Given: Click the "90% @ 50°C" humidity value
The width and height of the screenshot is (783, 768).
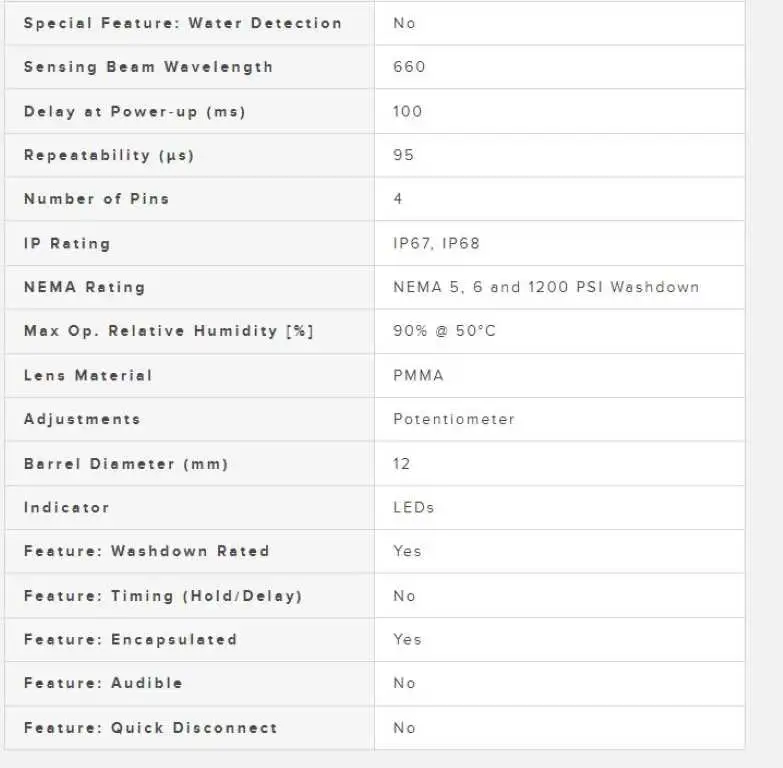Looking at the screenshot, I should [444, 331].
